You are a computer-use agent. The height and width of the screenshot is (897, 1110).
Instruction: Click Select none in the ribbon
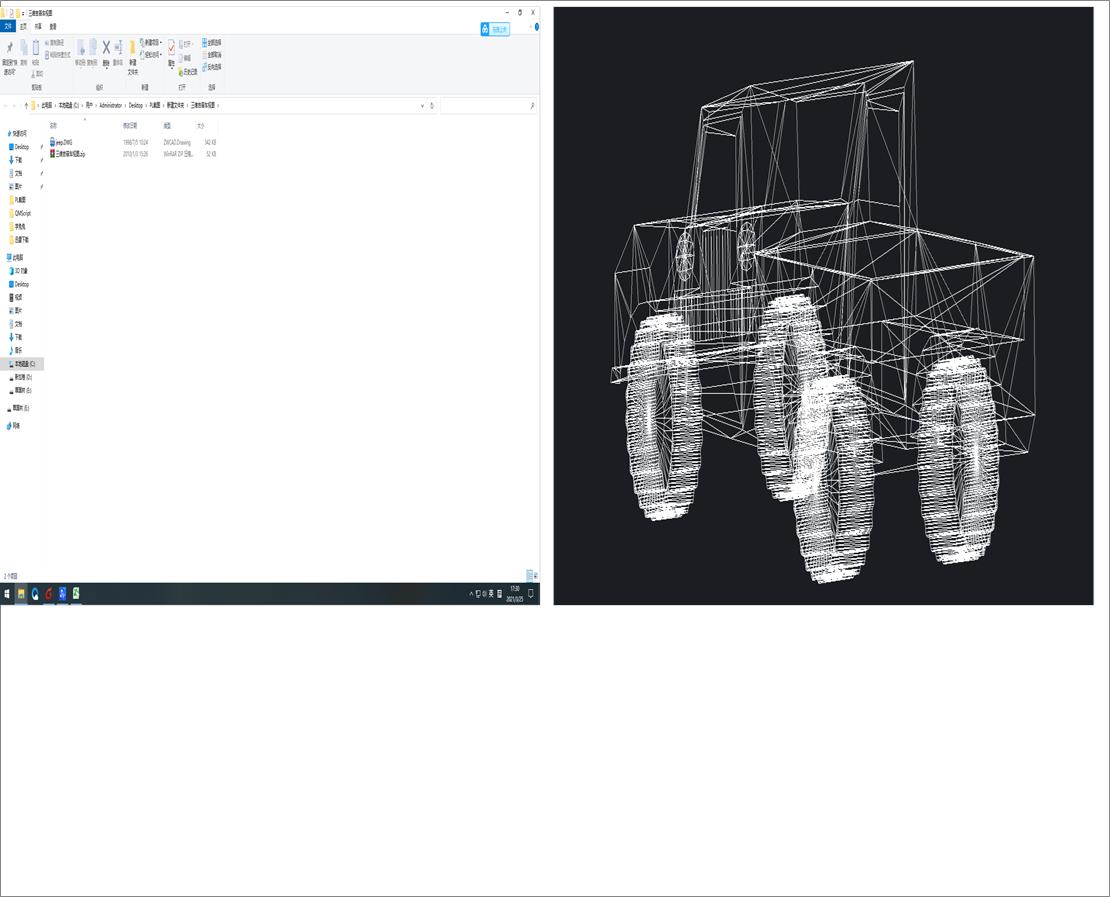click(212, 55)
